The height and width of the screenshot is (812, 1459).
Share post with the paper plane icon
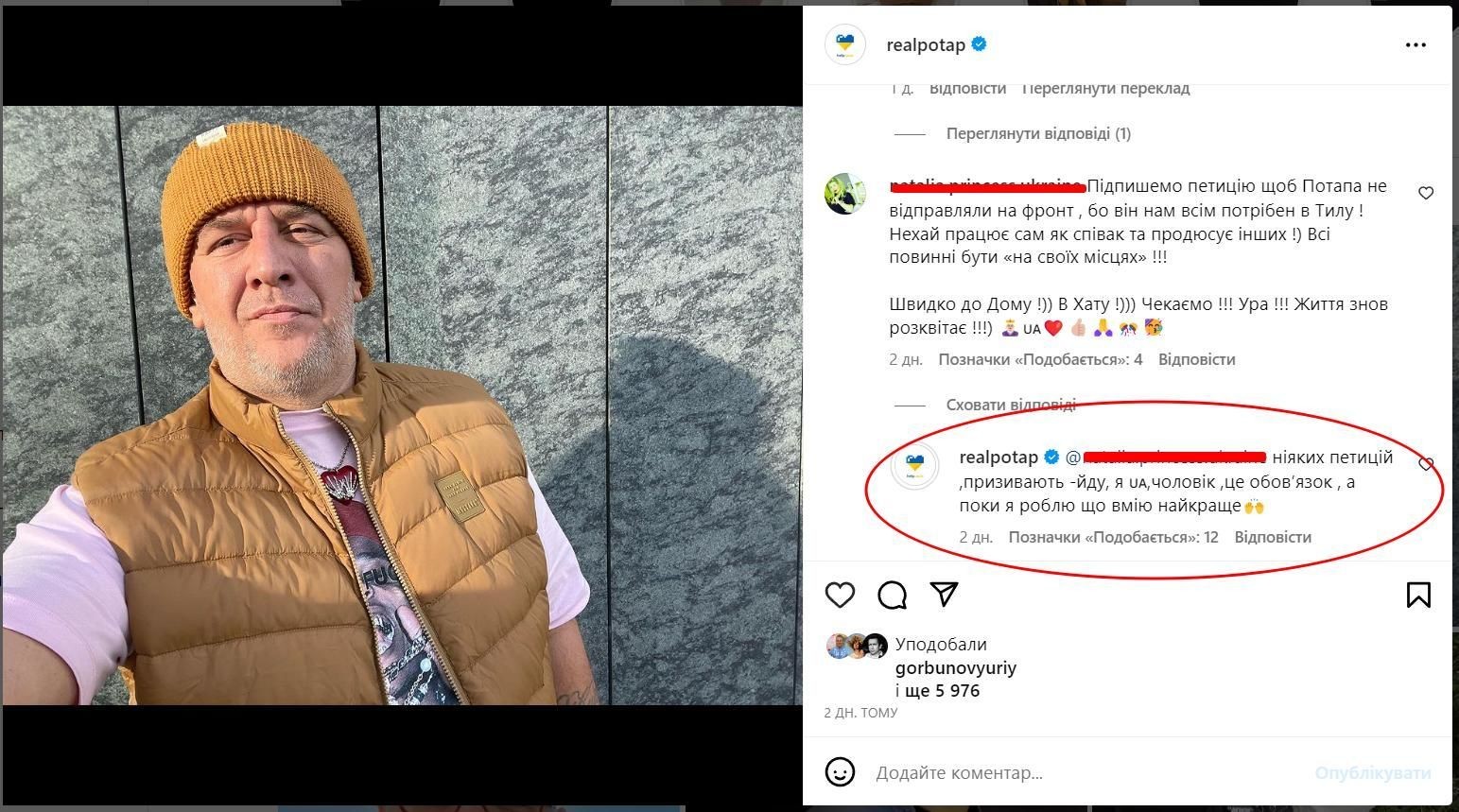[x=945, y=594]
